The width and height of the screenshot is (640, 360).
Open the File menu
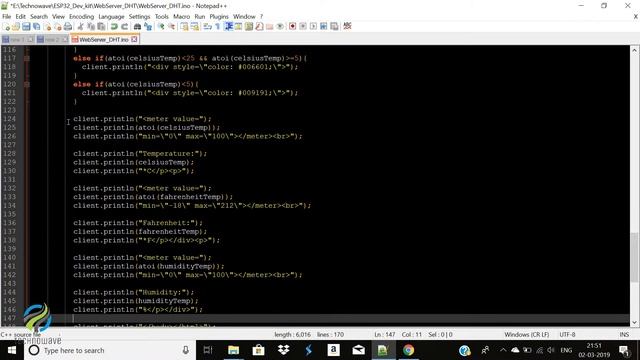(7, 16)
